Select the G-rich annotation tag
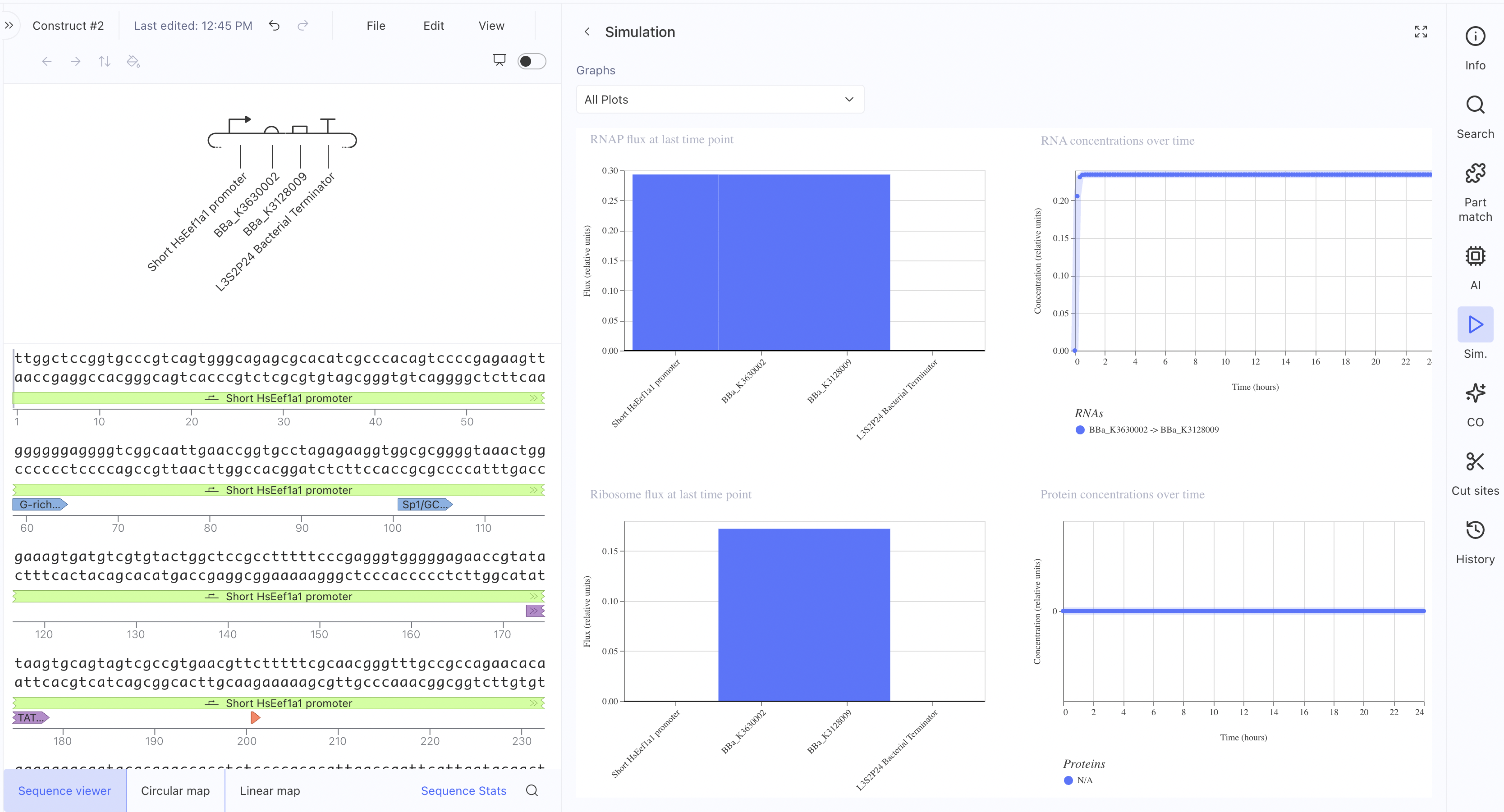The height and width of the screenshot is (812, 1504). [40, 504]
